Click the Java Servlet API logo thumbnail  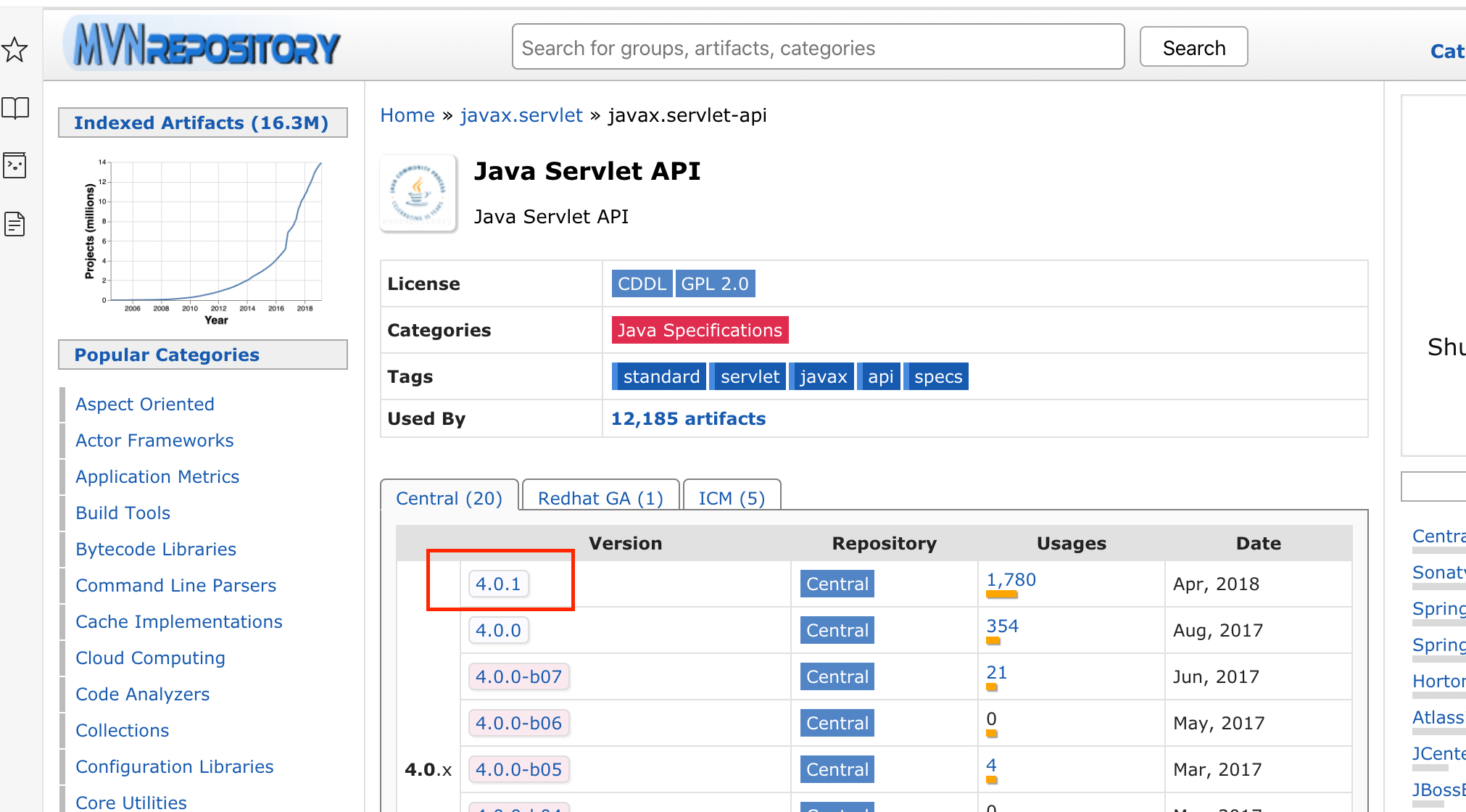coord(418,193)
